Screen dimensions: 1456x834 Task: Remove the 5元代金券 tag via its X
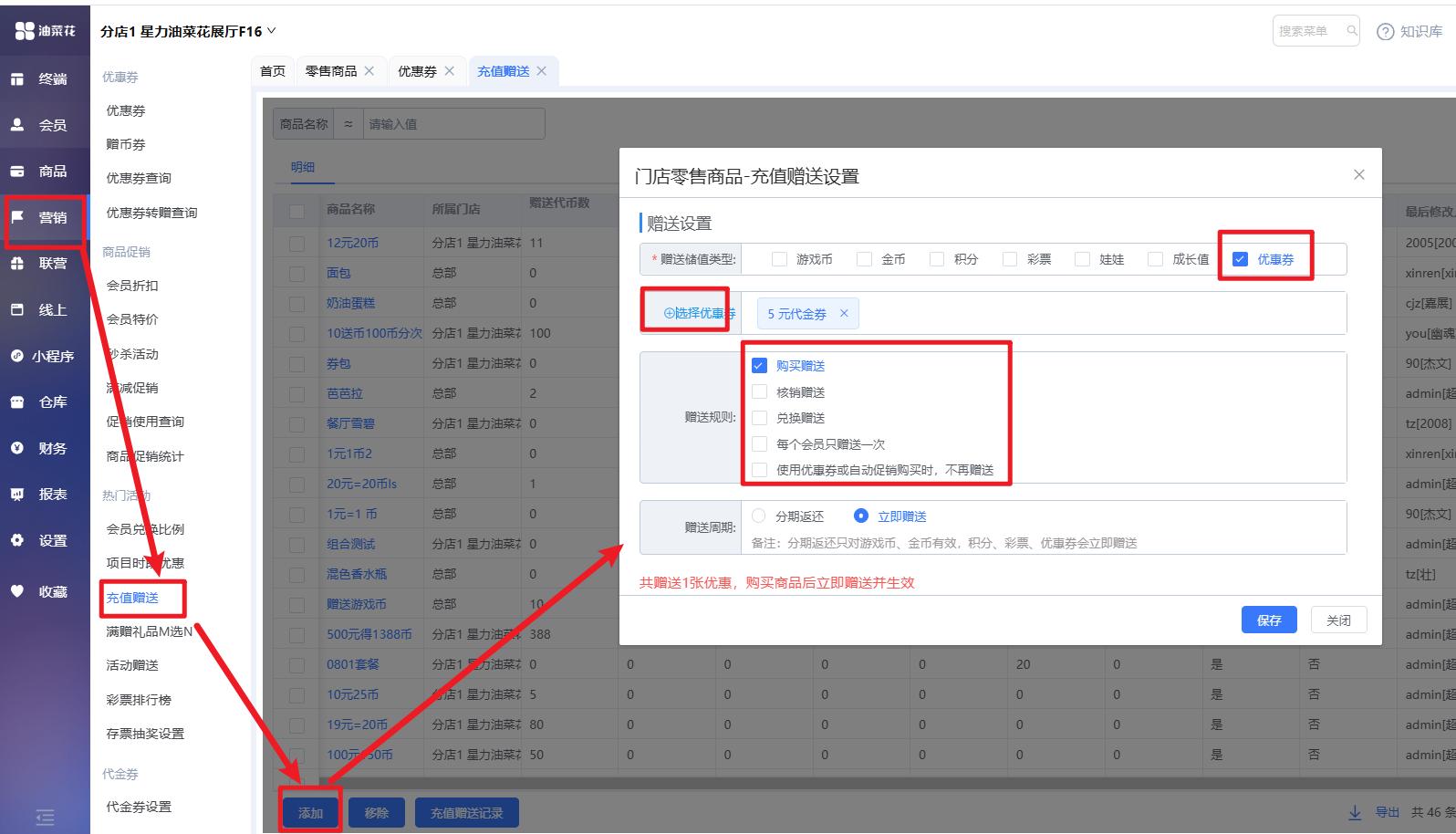[844, 314]
